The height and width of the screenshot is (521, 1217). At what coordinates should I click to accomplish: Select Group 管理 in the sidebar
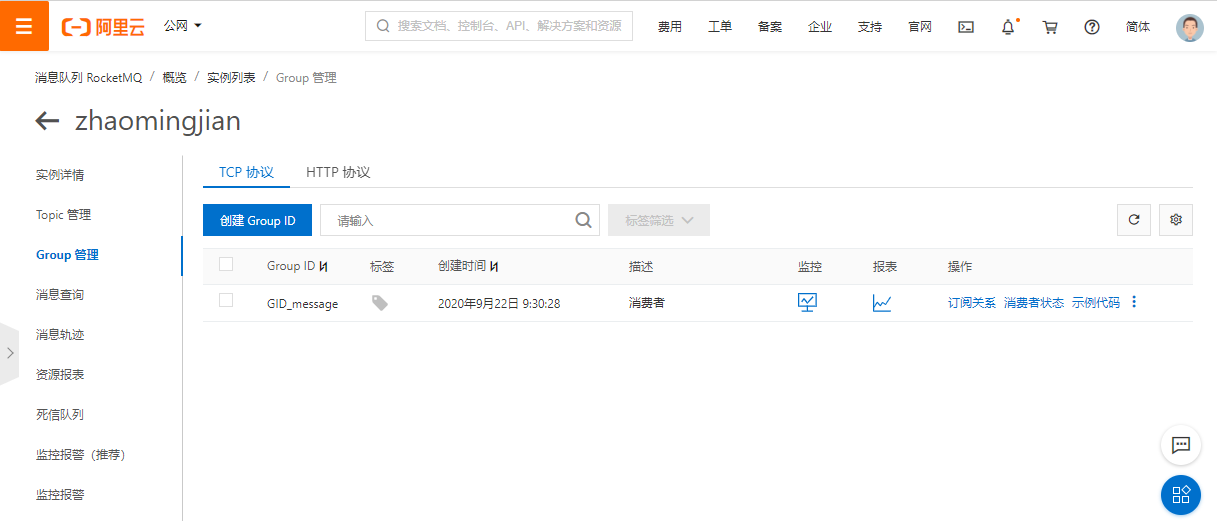click(67, 255)
